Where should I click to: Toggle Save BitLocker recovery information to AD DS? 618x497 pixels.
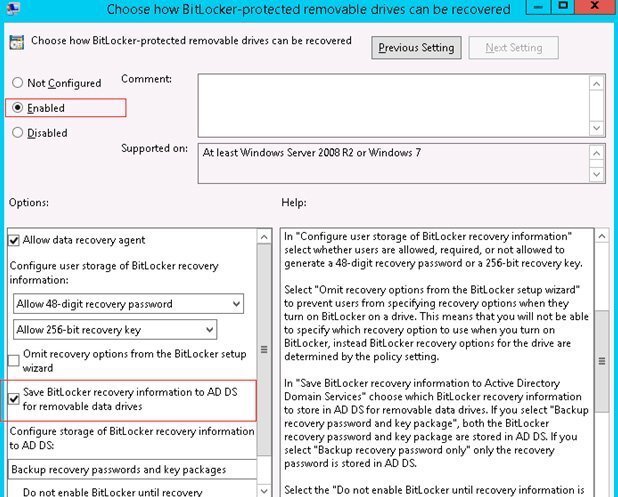14,399
